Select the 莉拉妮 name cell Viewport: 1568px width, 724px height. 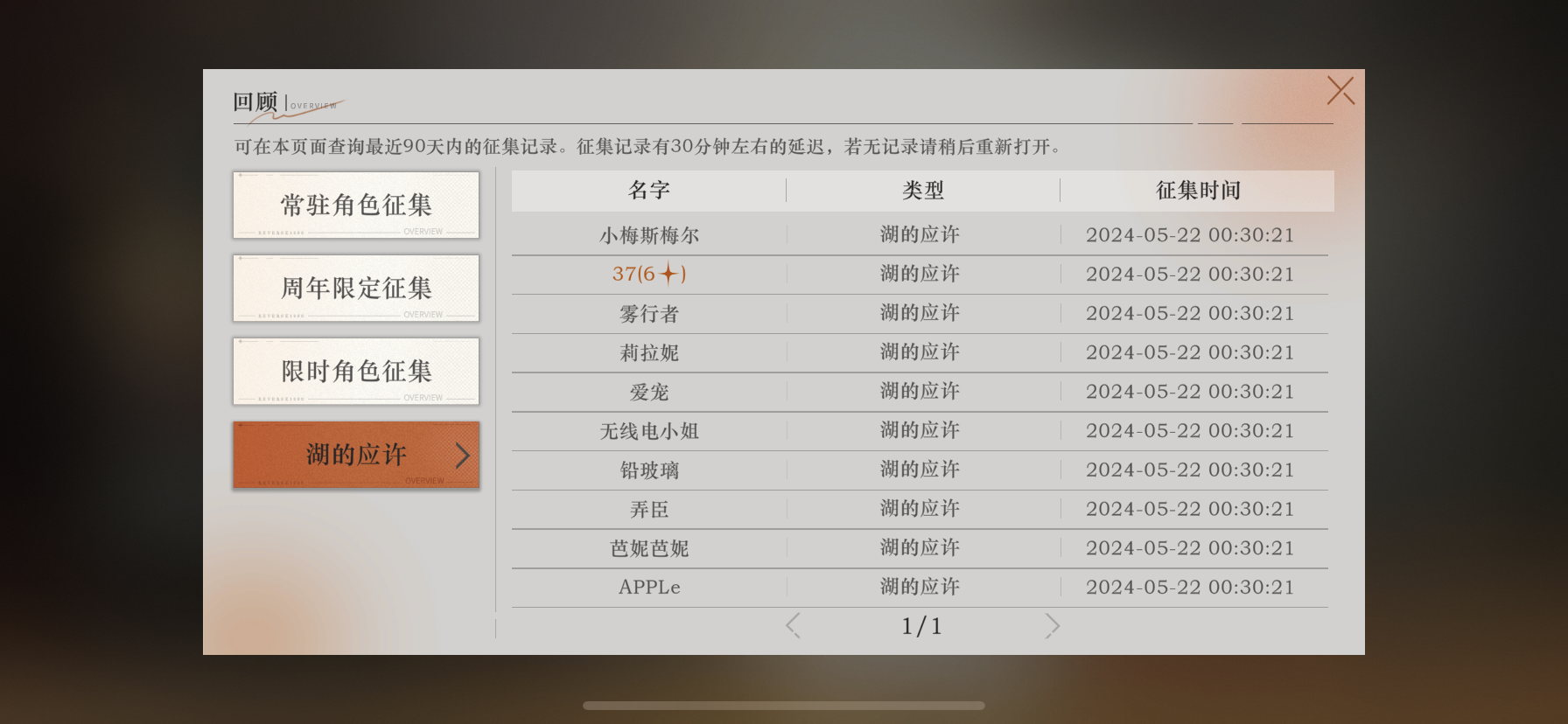click(x=649, y=352)
